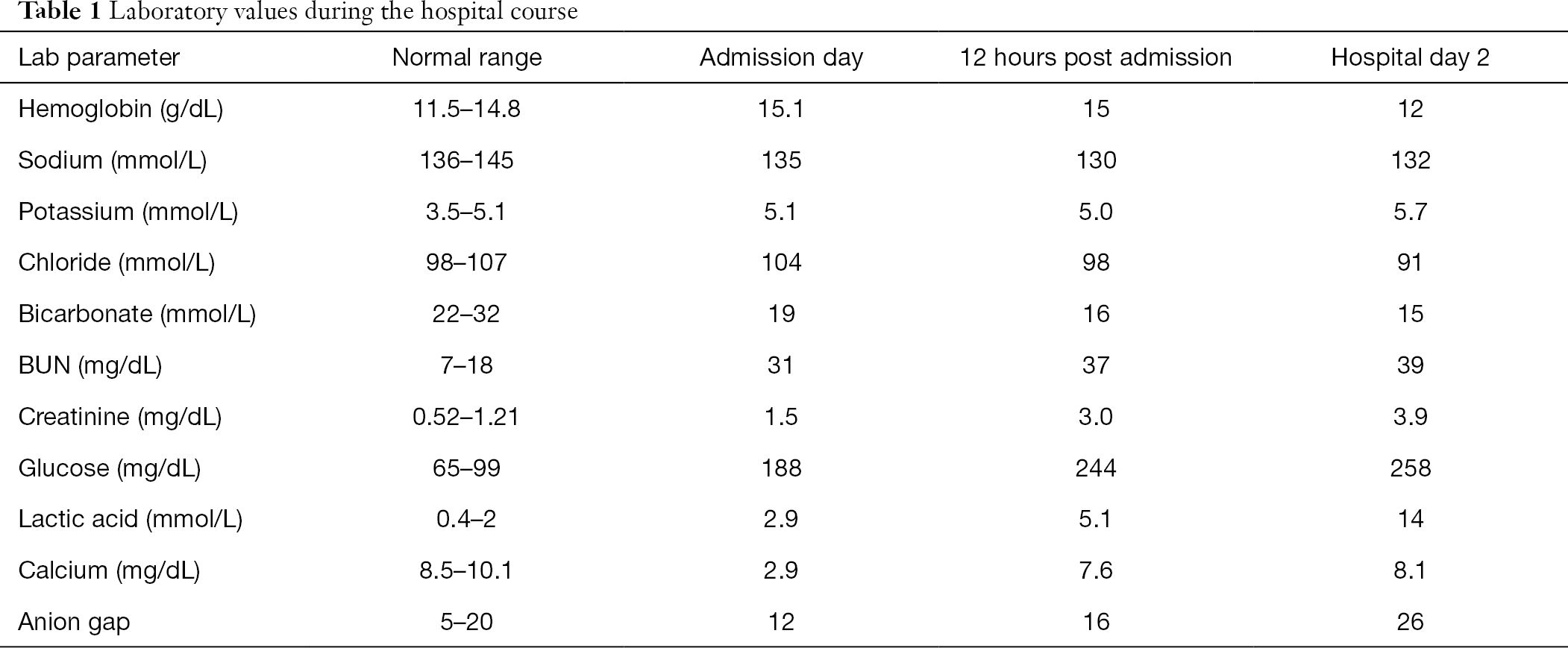Click the 'BUN (mg/dL)' row label

[x=90, y=365]
